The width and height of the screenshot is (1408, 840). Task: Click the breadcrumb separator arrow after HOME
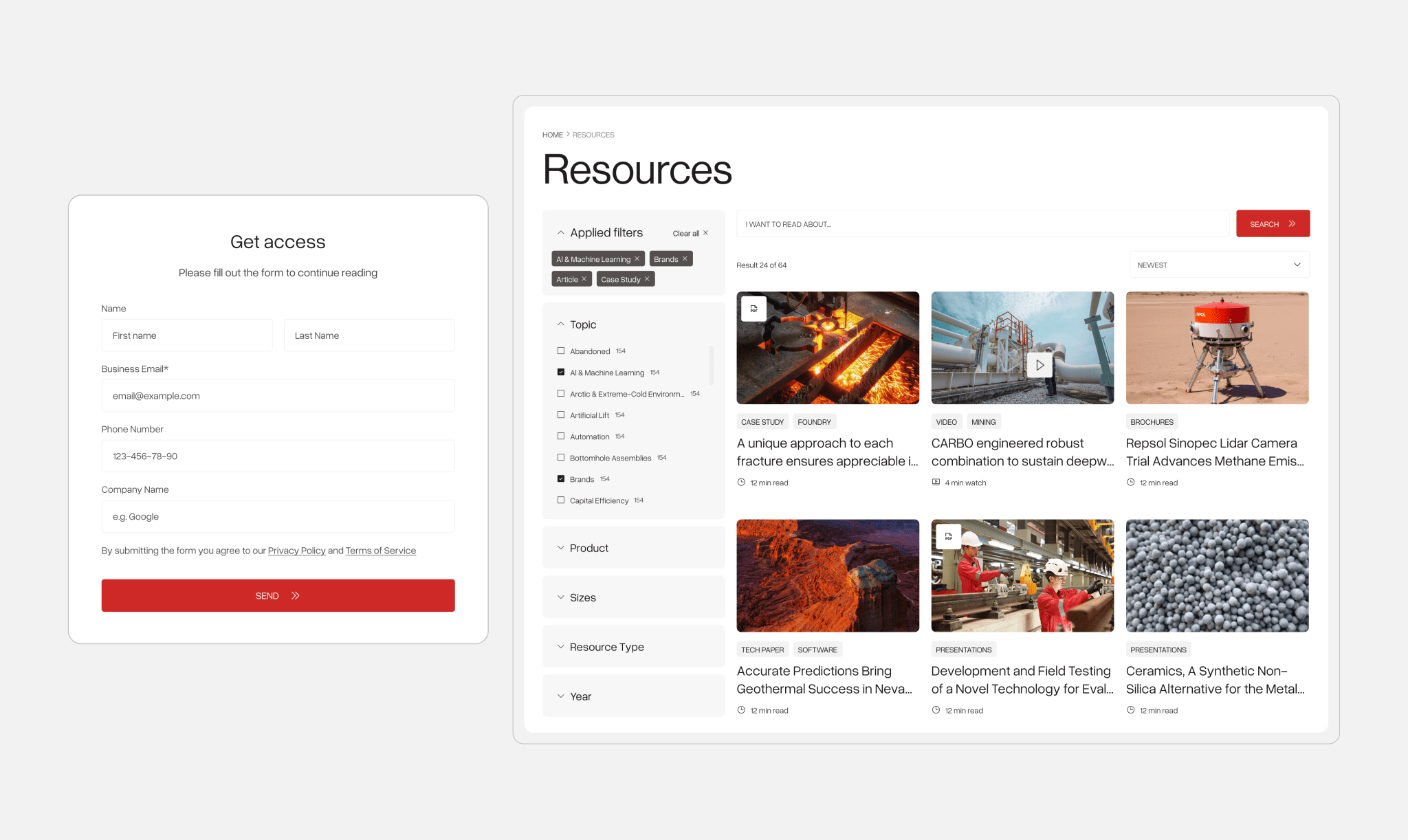pos(568,134)
